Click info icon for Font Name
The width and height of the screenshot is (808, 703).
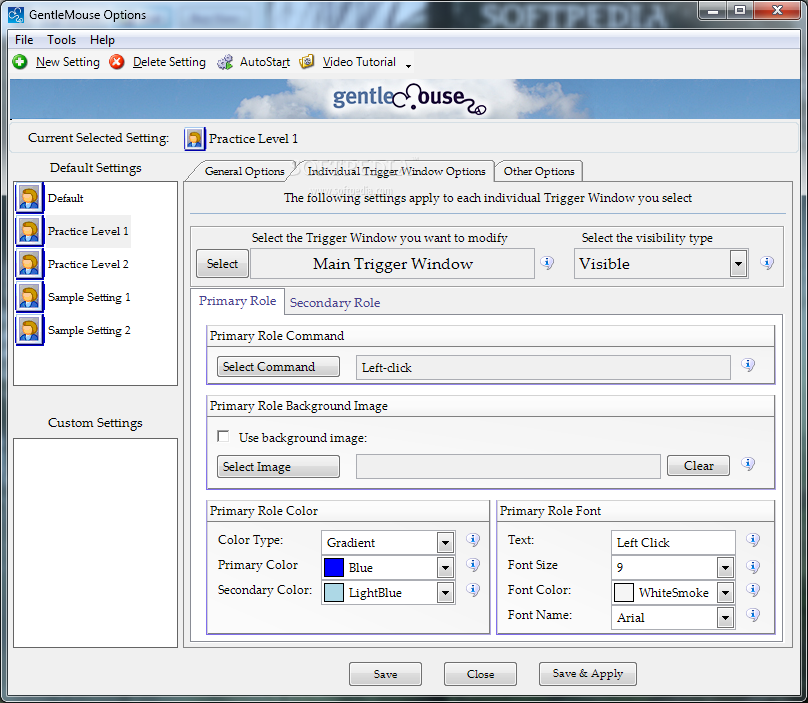click(x=753, y=614)
